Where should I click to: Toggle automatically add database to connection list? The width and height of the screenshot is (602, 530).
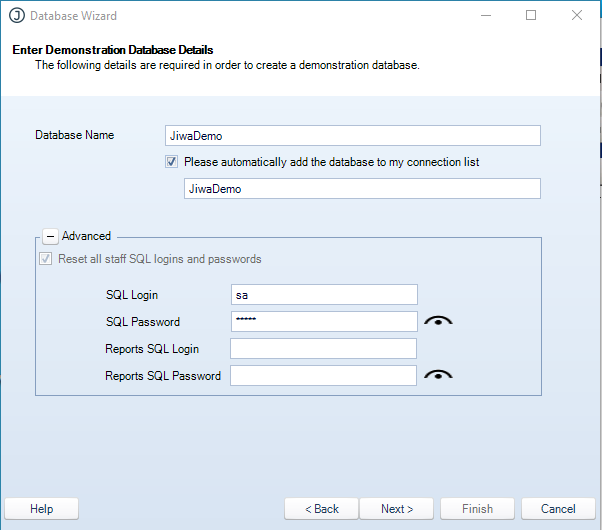[x=173, y=162]
